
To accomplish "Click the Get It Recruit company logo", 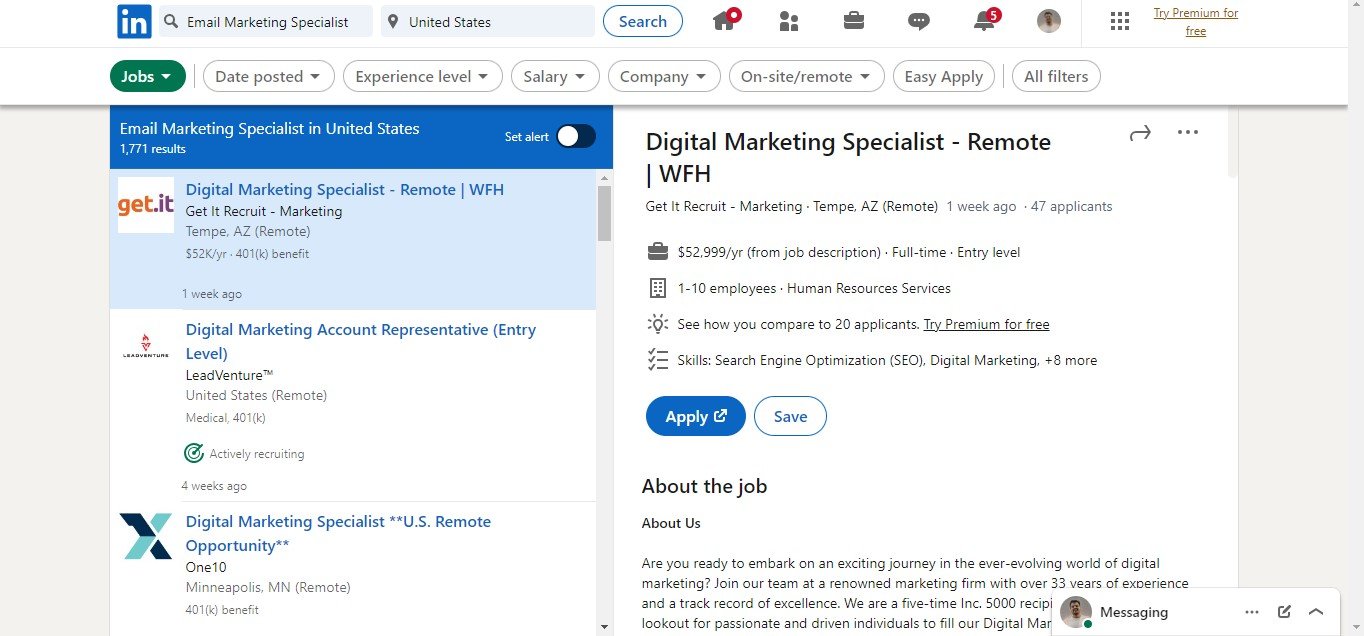I will click(146, 205).
